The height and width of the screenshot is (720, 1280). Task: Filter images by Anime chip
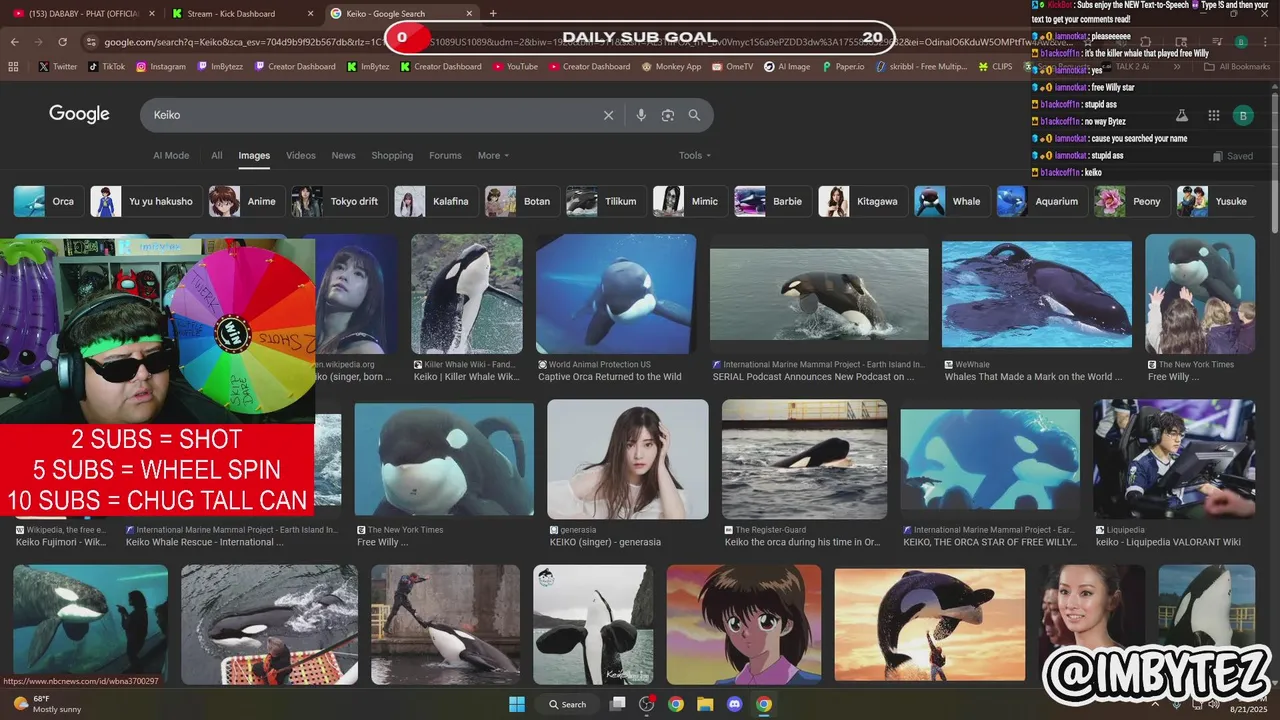click(x=245, y=201)
